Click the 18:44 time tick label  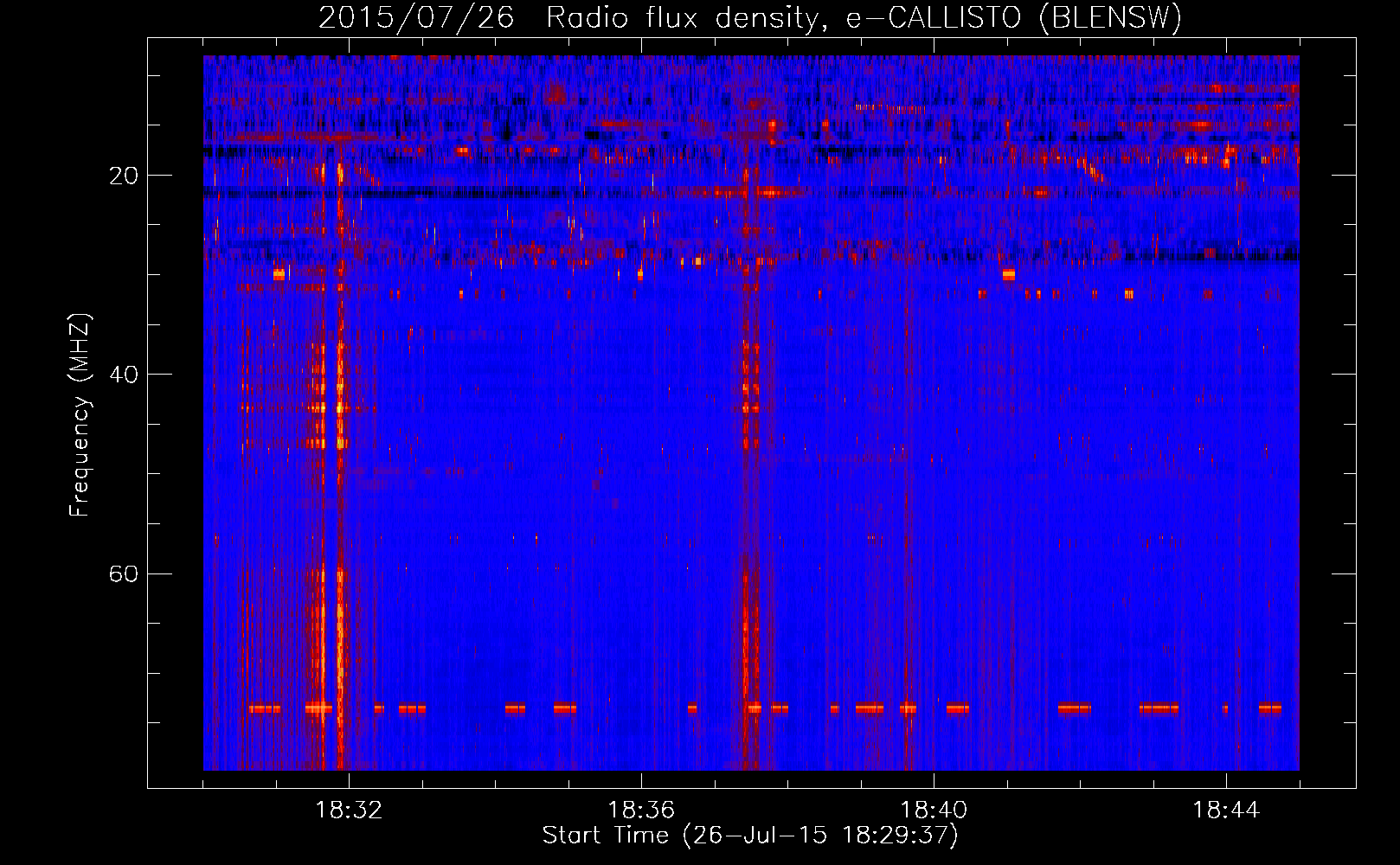pyautogui.click(x=1226, y=811)
